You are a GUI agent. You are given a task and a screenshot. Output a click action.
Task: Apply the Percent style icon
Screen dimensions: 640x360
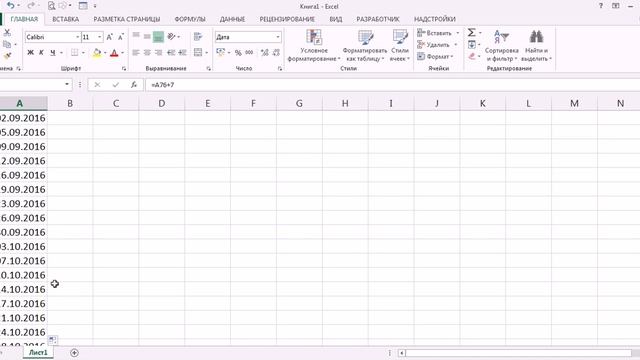click(238, 53)
